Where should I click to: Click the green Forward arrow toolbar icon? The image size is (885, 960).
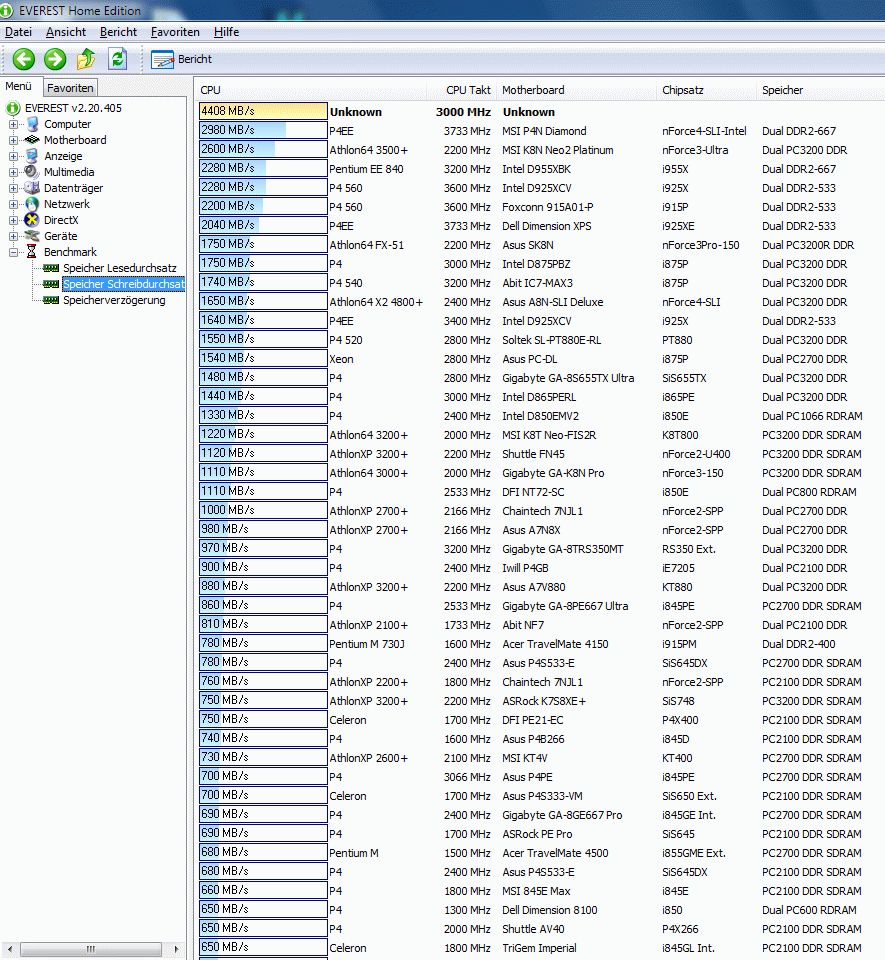pos(55,59)
